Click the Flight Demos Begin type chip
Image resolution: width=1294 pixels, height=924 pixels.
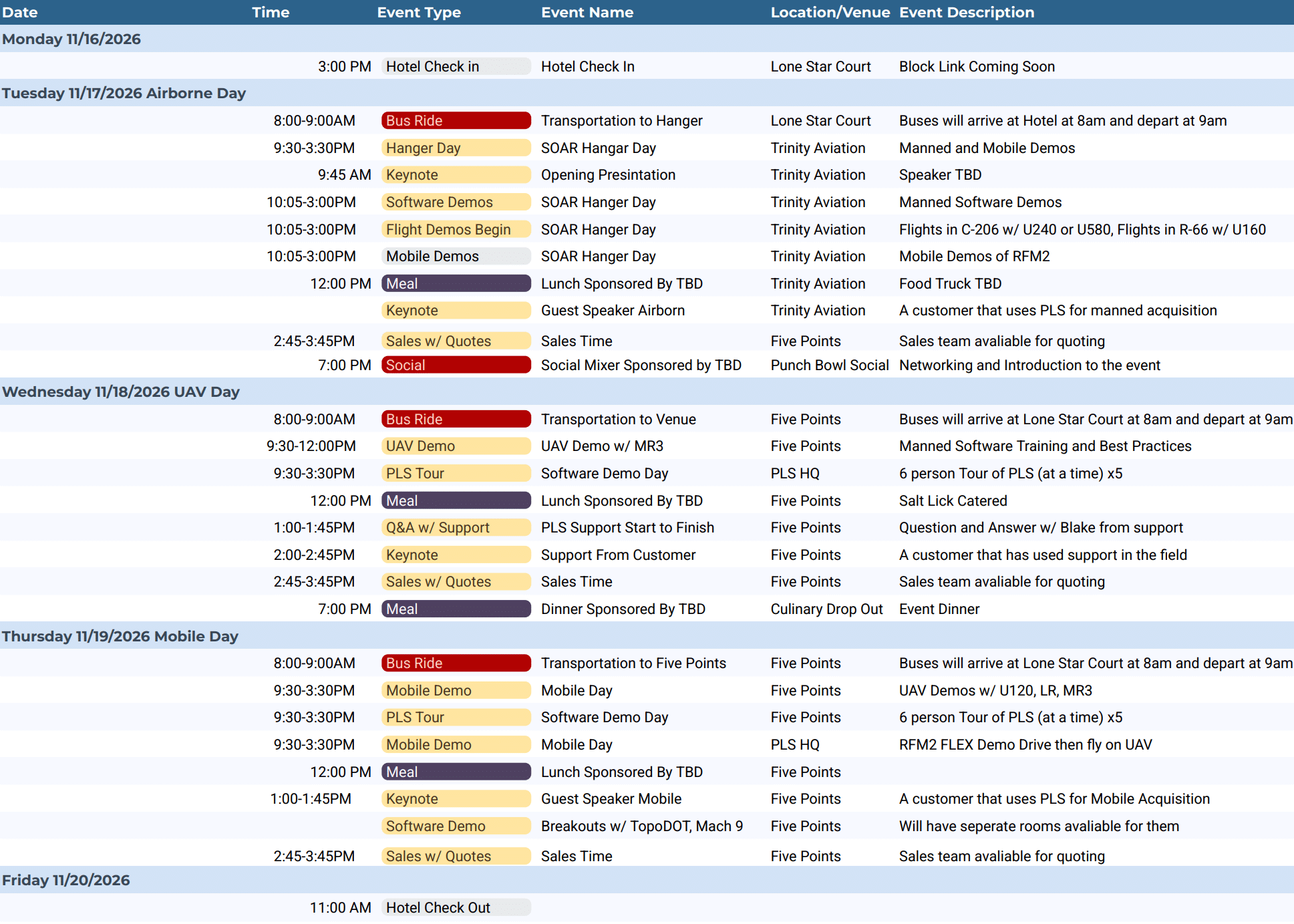[456, 230]
